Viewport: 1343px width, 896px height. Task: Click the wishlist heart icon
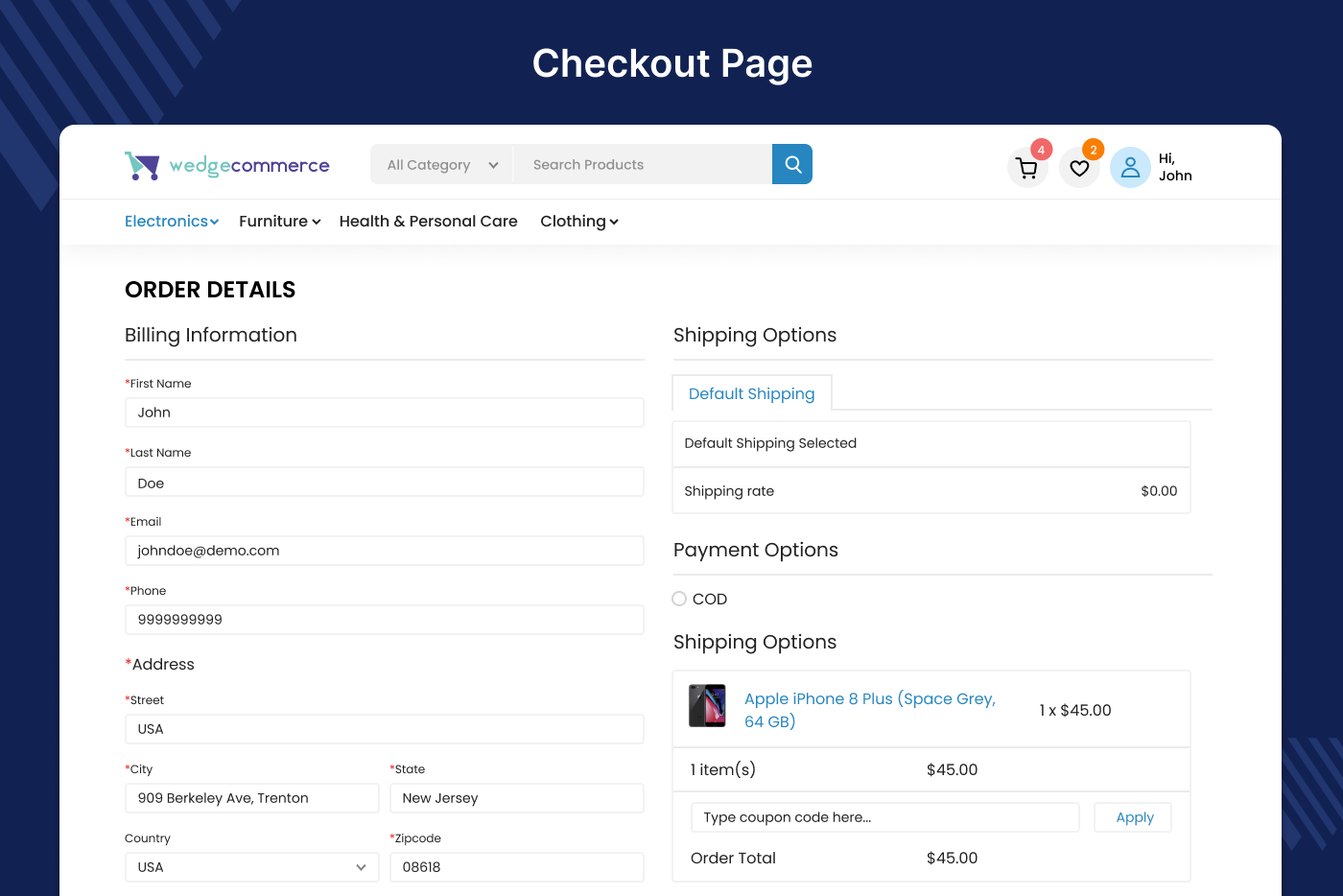pyautogui.click(x=1078, y=166)
